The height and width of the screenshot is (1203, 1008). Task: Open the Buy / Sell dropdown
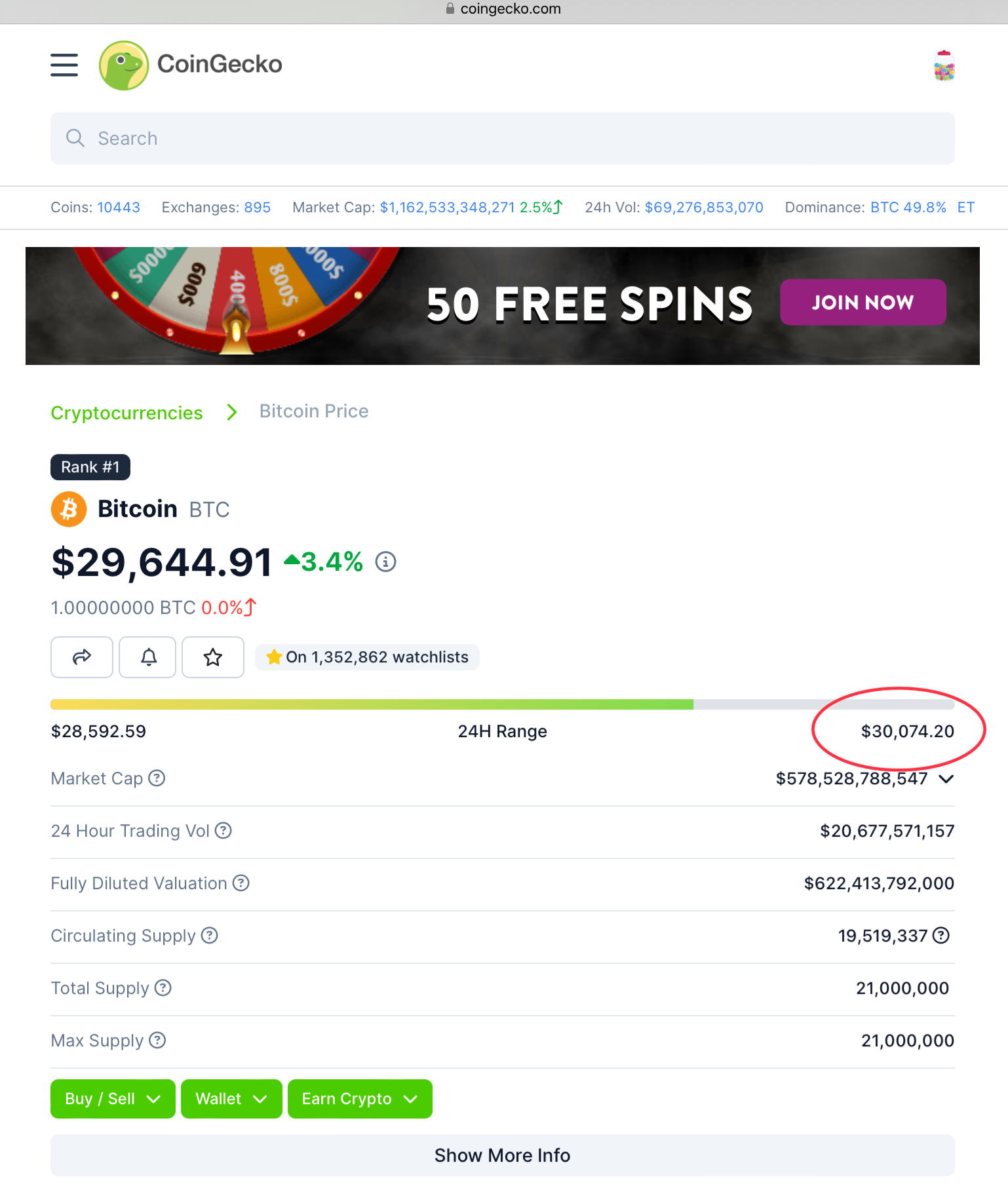[x=113, y=1099]
